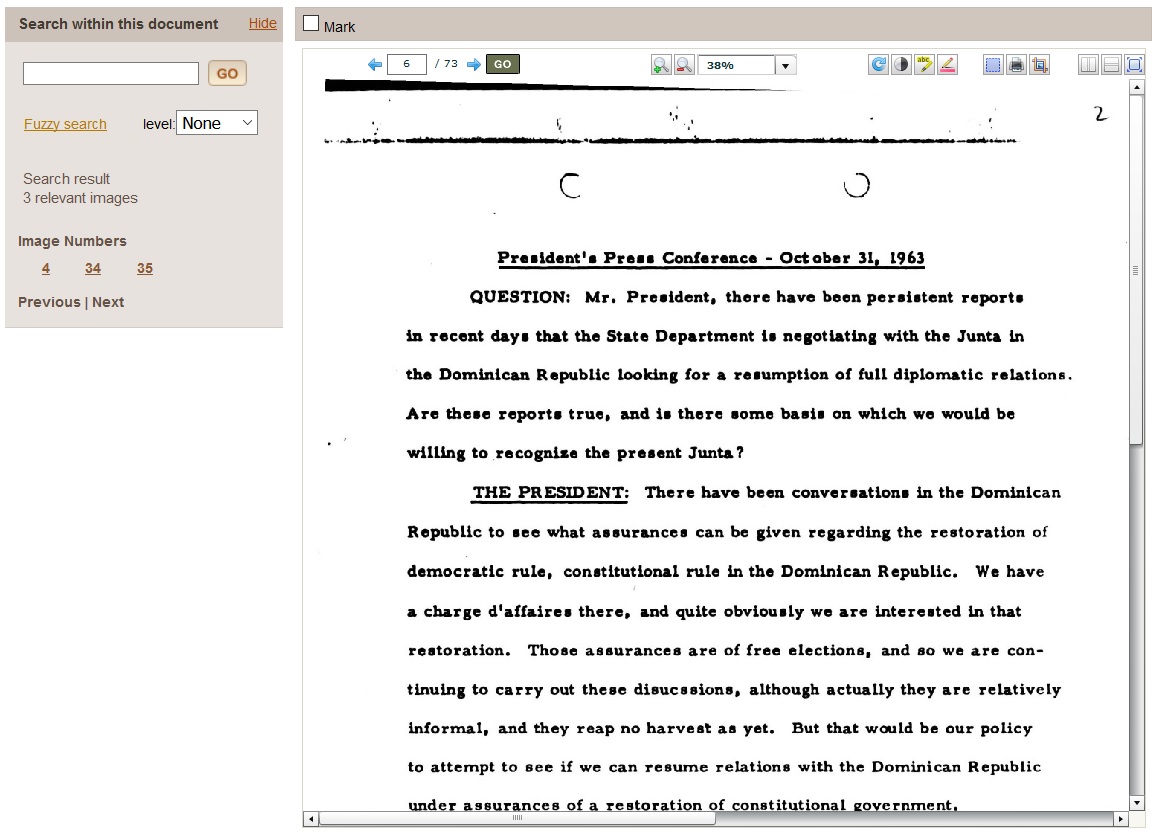Click the print document icon
The width and height of the screenshot is (1171, 839).
pyautogui.click(x=1016, y=64)
